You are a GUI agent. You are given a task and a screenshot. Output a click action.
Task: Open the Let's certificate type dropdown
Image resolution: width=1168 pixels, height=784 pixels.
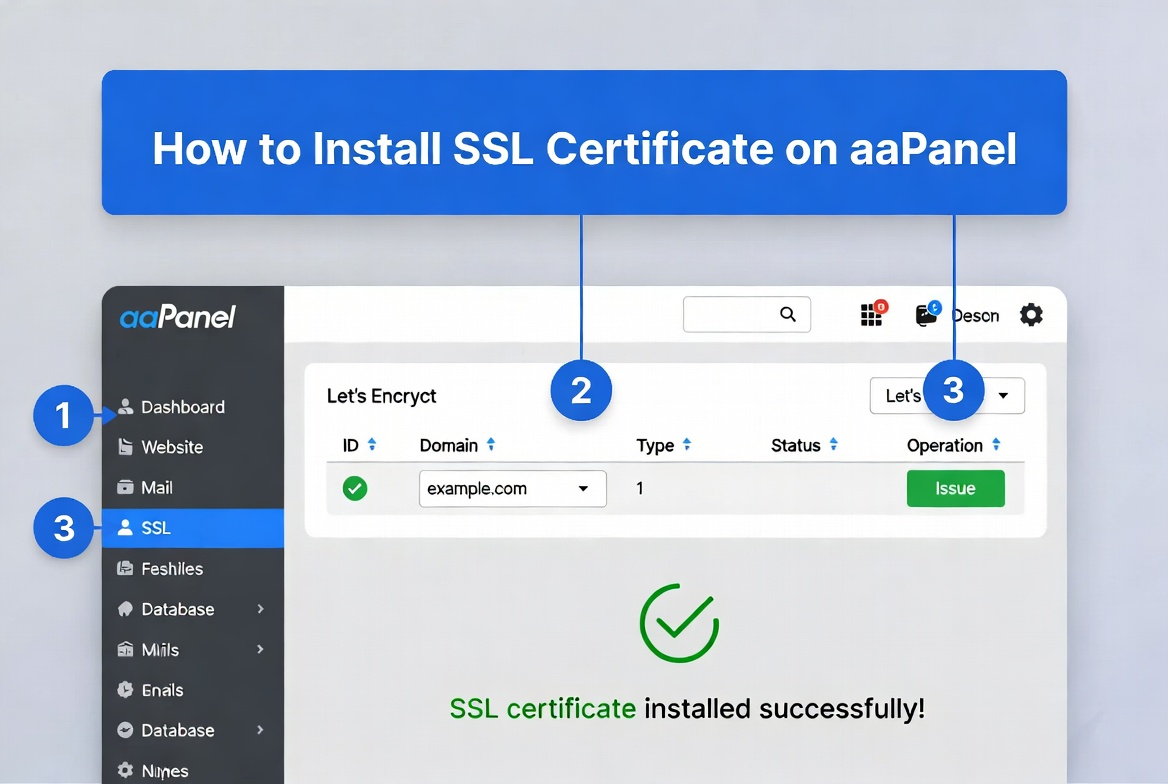pyautogui.click(x=947, y=396)
